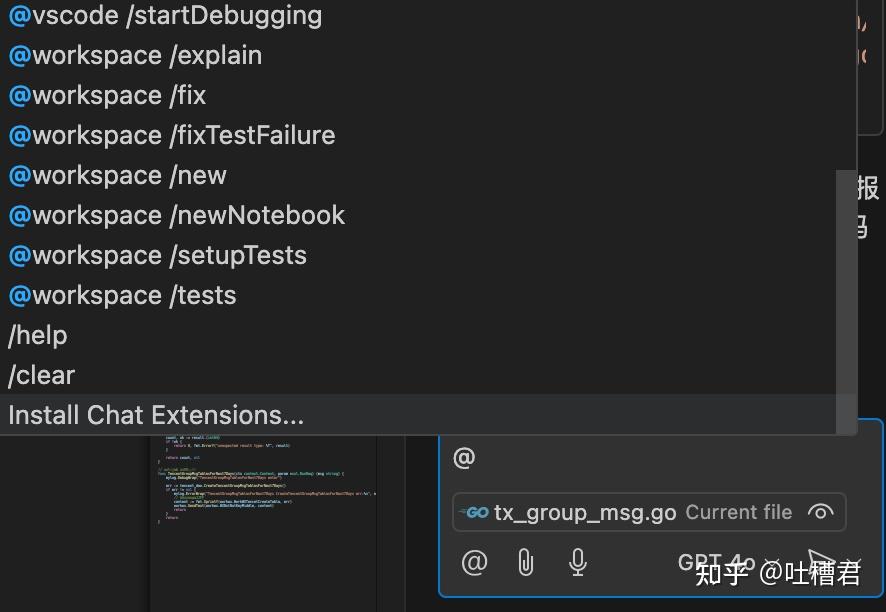Select /clear to reset the chat
This screenshot has height=612, width=886.
point(41,375)
